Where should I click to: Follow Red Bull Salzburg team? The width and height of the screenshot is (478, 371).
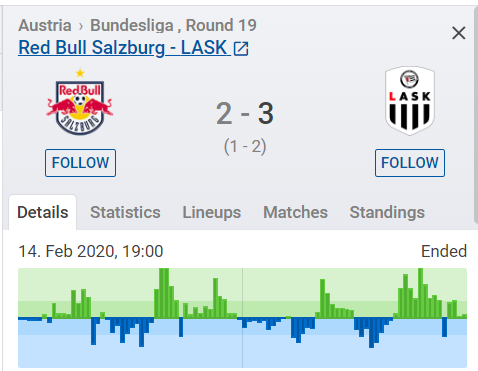[x=80, y=163]
